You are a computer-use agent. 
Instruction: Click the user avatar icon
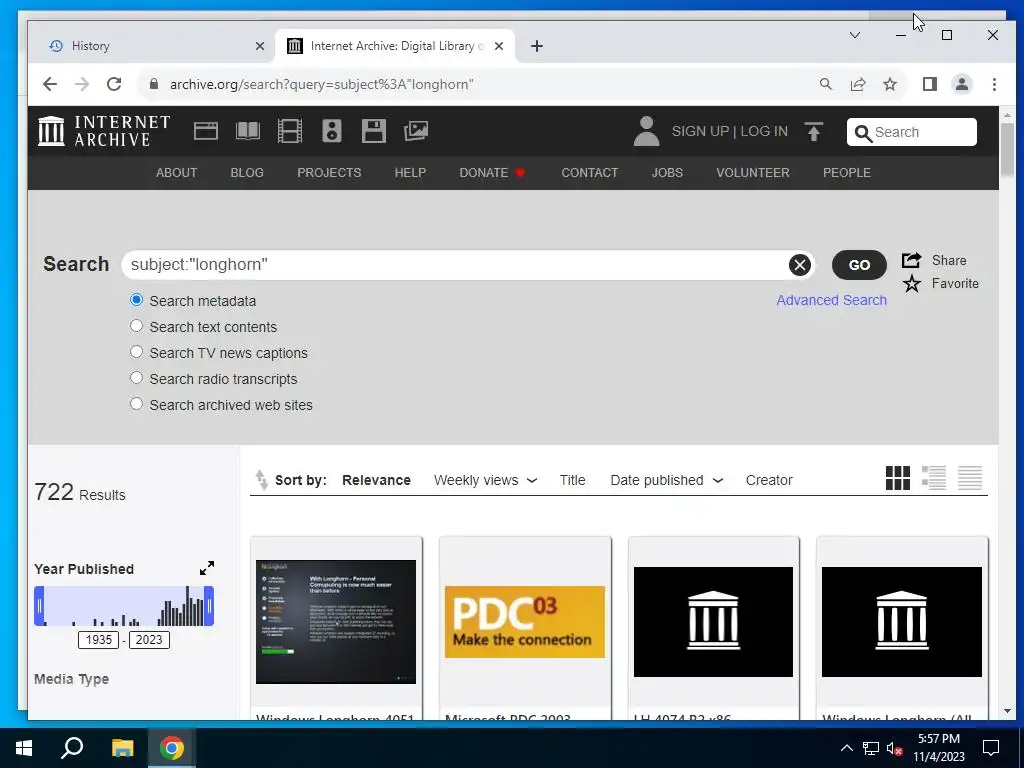[647, 131]
